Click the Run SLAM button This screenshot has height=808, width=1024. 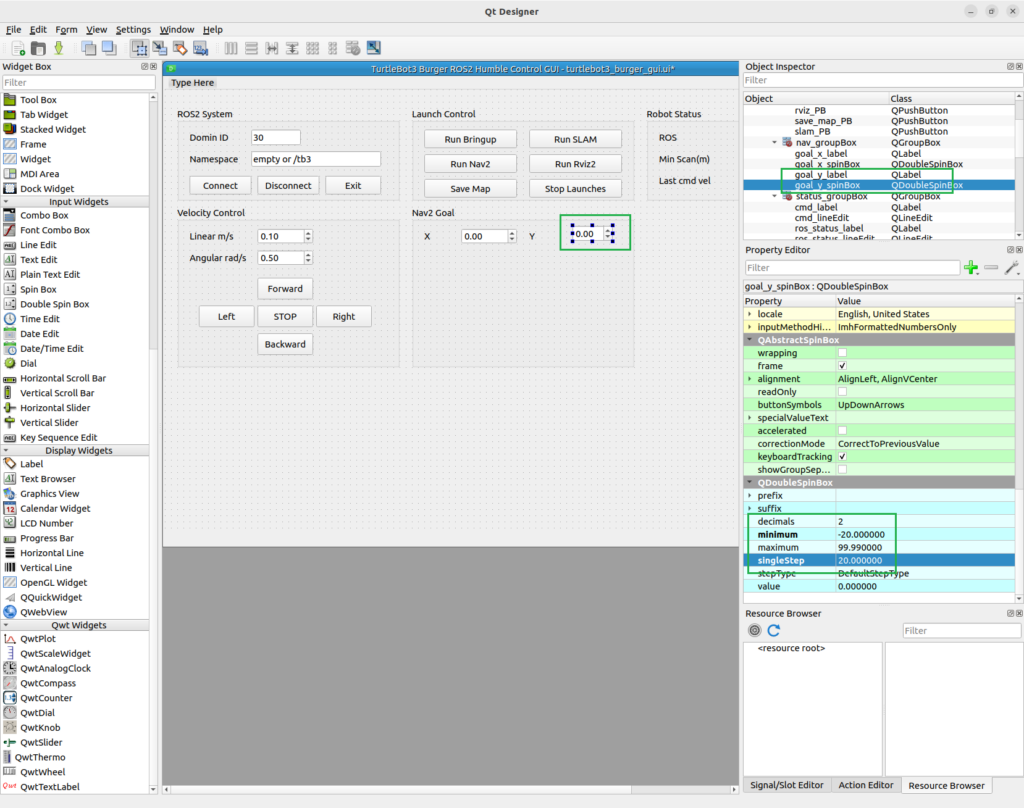[575, 139]
